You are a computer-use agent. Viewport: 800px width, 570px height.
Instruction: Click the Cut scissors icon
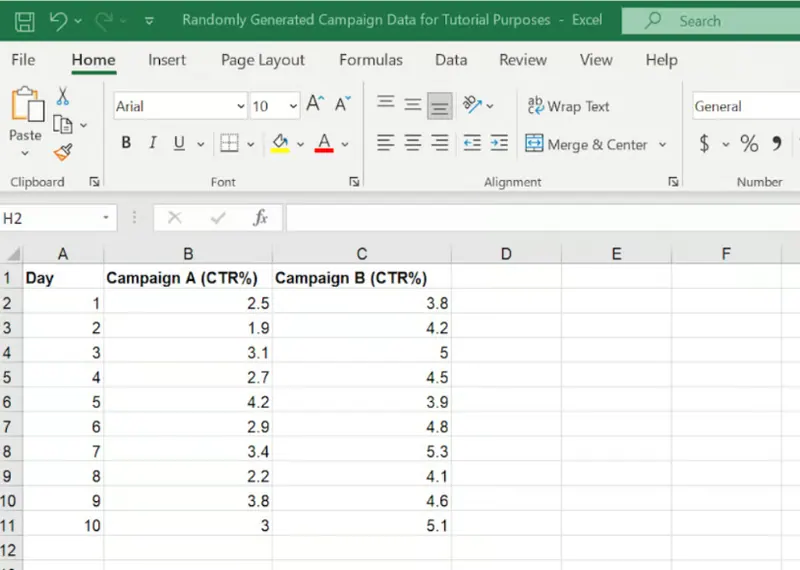point(62,96)
